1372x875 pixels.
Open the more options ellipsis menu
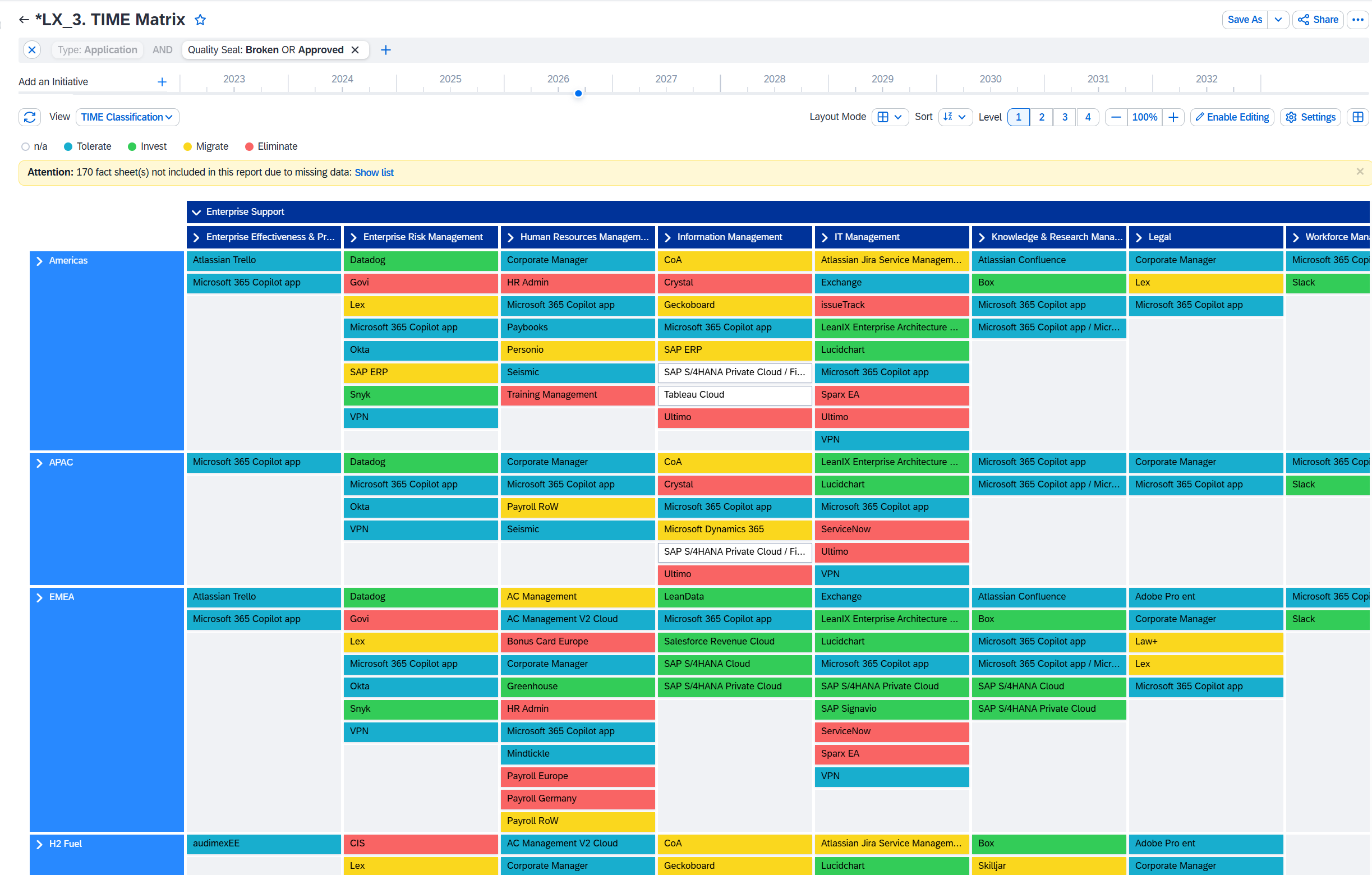tap(1358, 20)
